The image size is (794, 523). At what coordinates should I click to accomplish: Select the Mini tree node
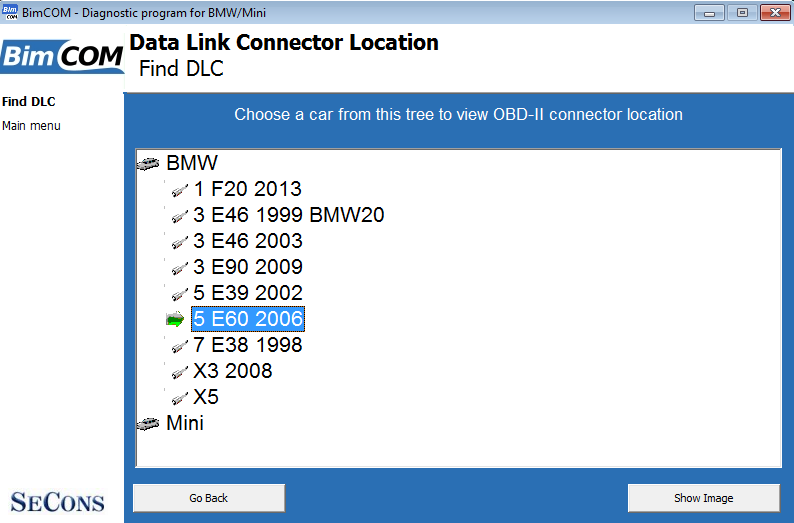pyautogui.click(x=185, y=423)
